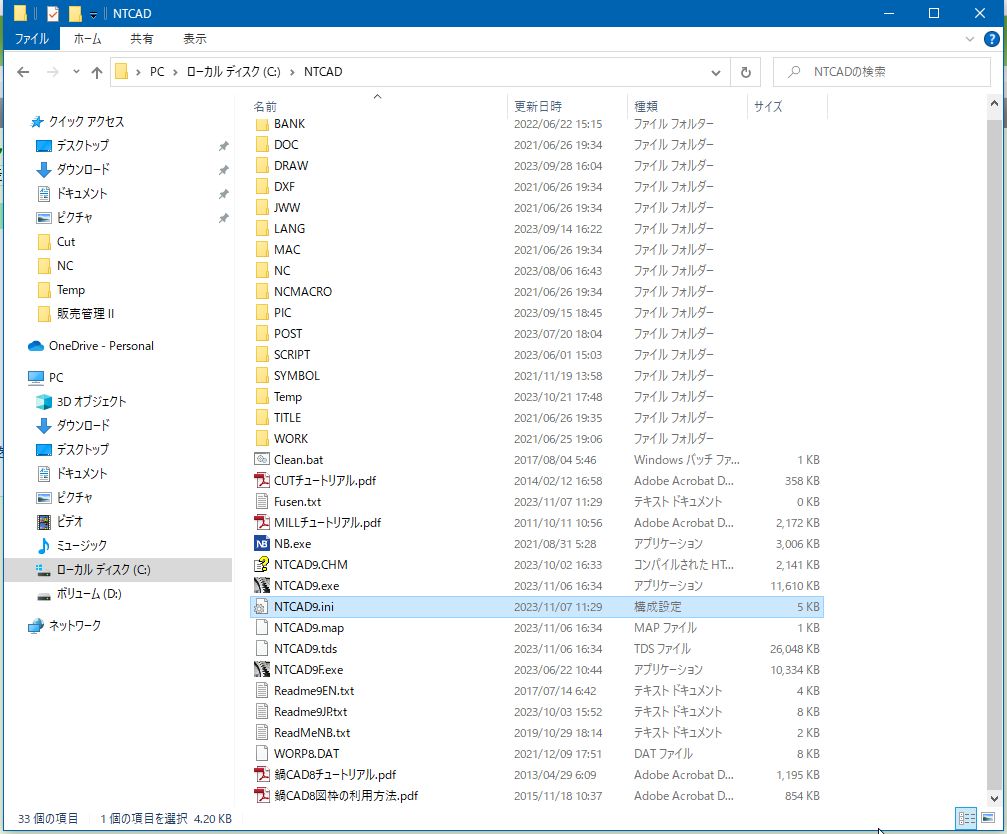Select the Fusen.txt text file icon
The height and width of the screenshot is (834, 1007).
click(x=262, y=501)
